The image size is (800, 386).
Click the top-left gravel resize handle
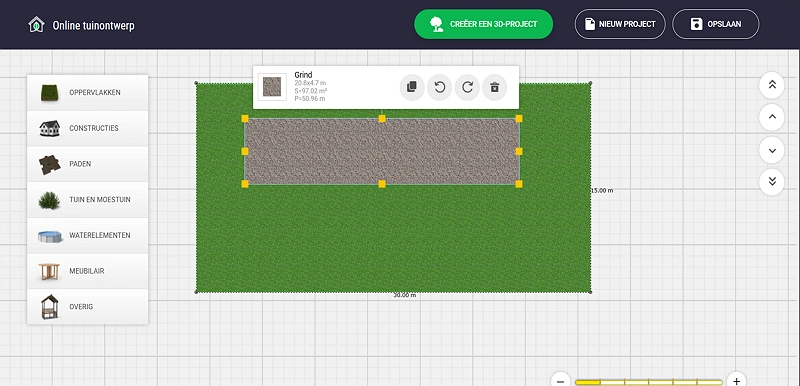(245, 118)
